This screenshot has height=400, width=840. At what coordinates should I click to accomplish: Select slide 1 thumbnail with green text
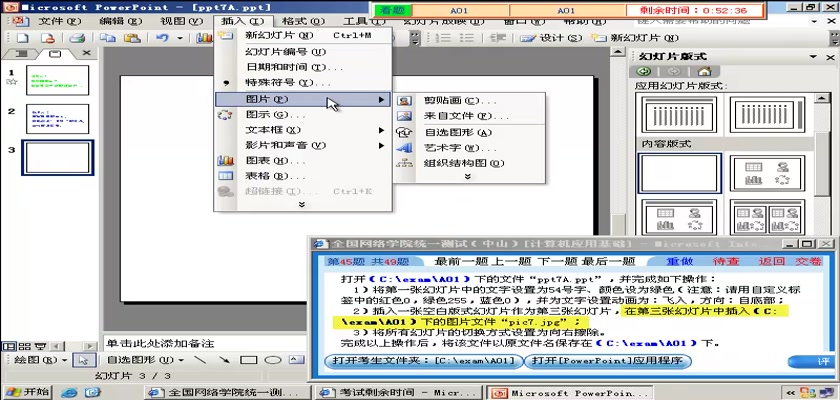(57, 80)
